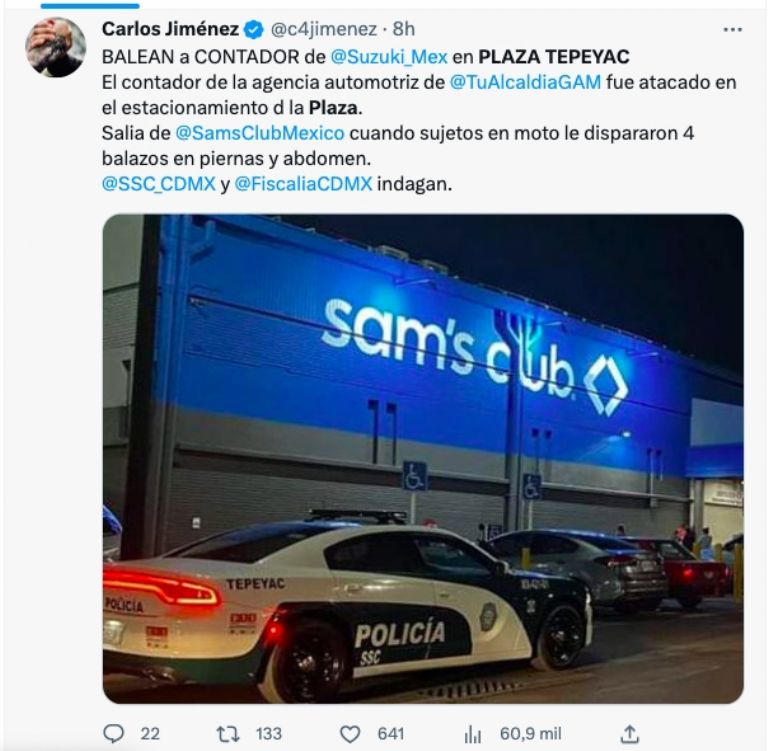Open the @SSC_CDMX mention
This screenshot has width=768, height=751.
[x=159, y=184]
